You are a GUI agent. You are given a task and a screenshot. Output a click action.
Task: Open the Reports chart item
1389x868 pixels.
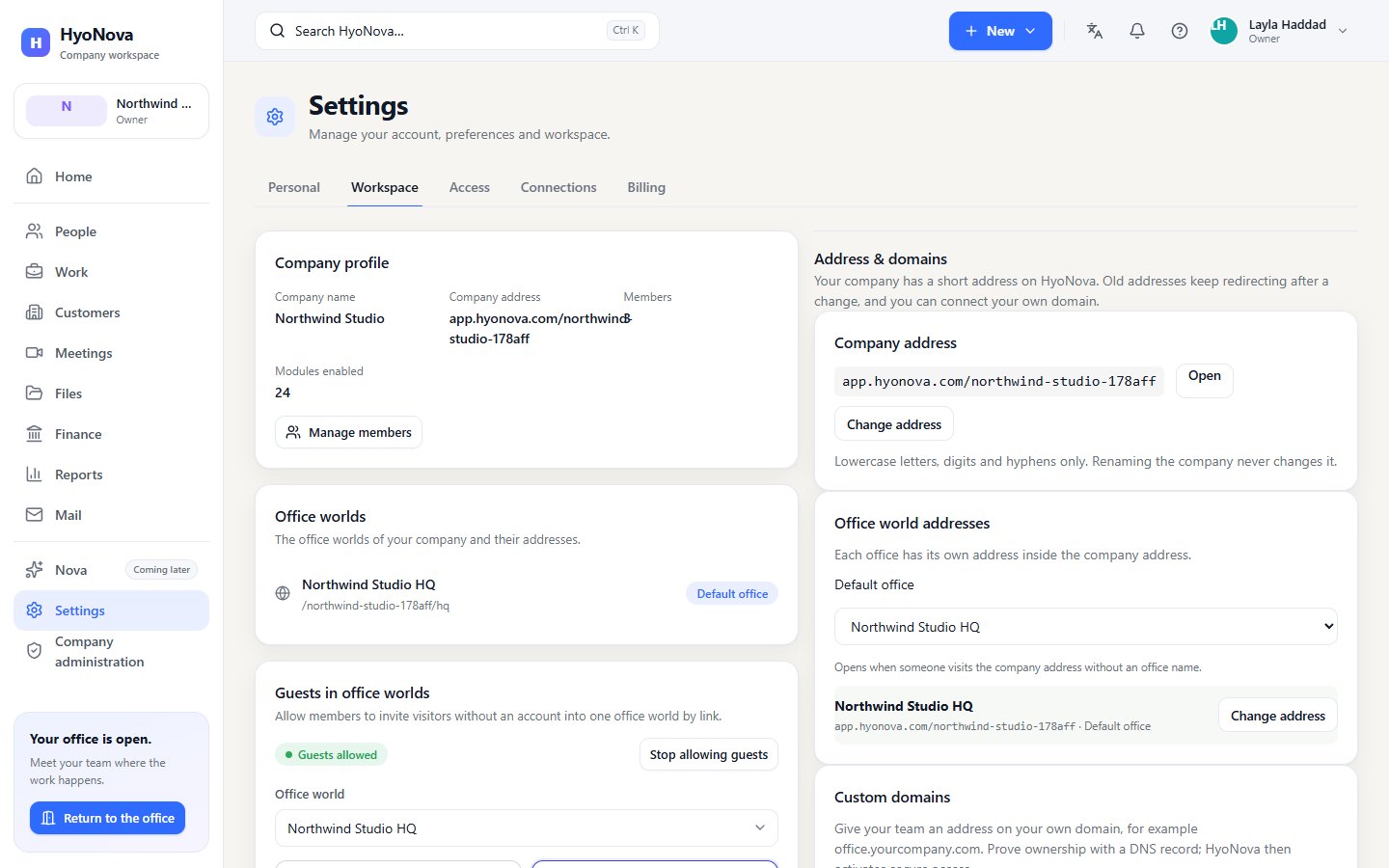tap(111, 475)
